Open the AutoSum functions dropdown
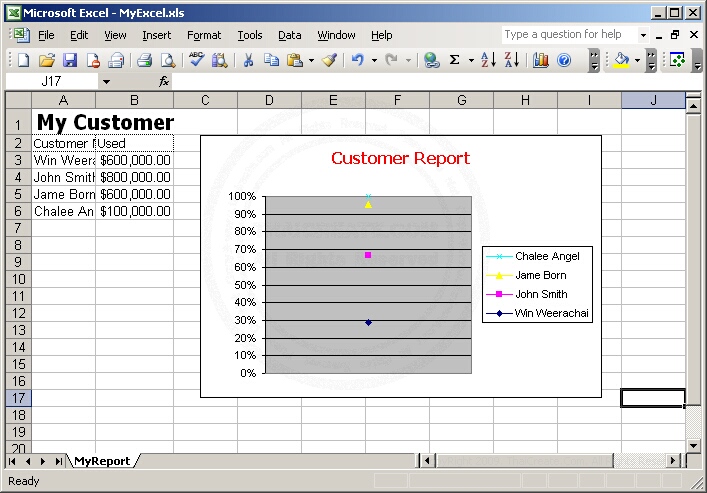Screen dimensions: 707x493 click(x=471, y=60)
